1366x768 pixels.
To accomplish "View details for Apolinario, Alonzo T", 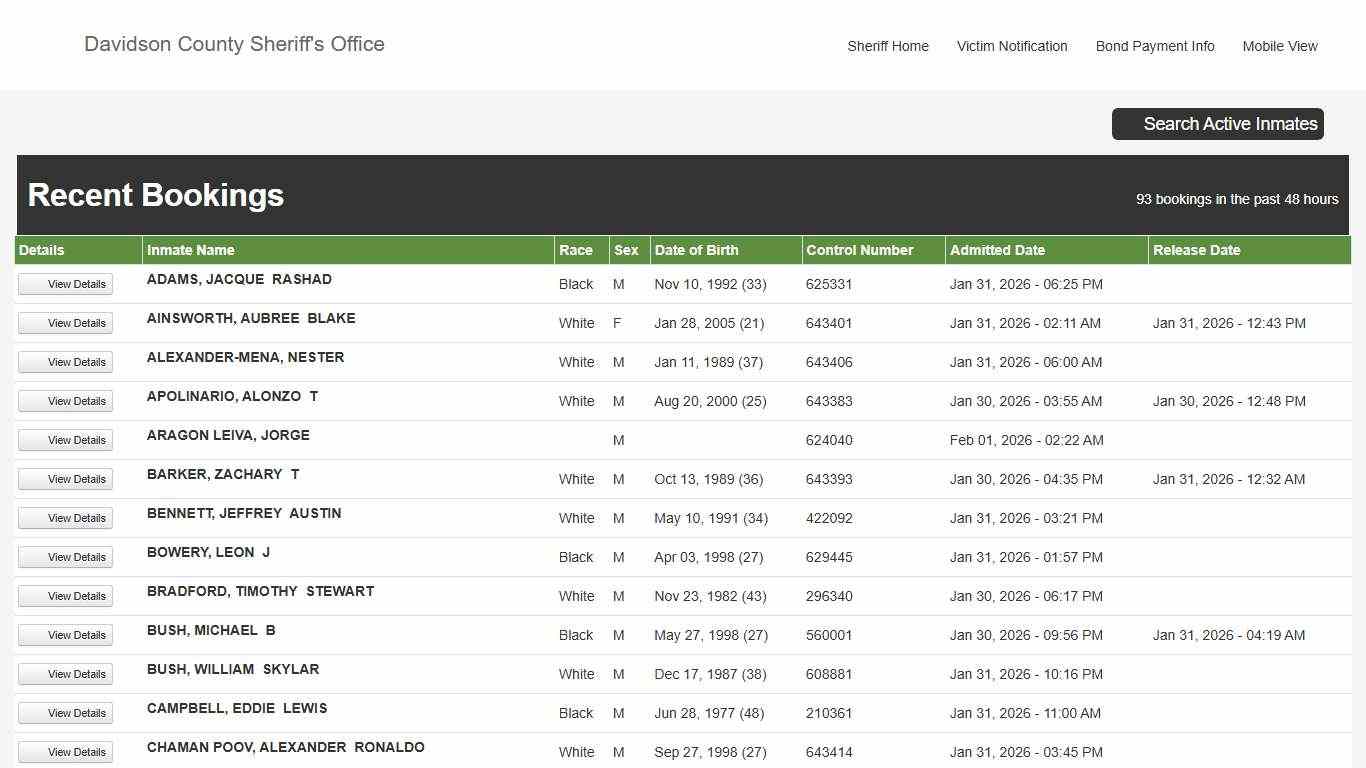I will point(66,401).
